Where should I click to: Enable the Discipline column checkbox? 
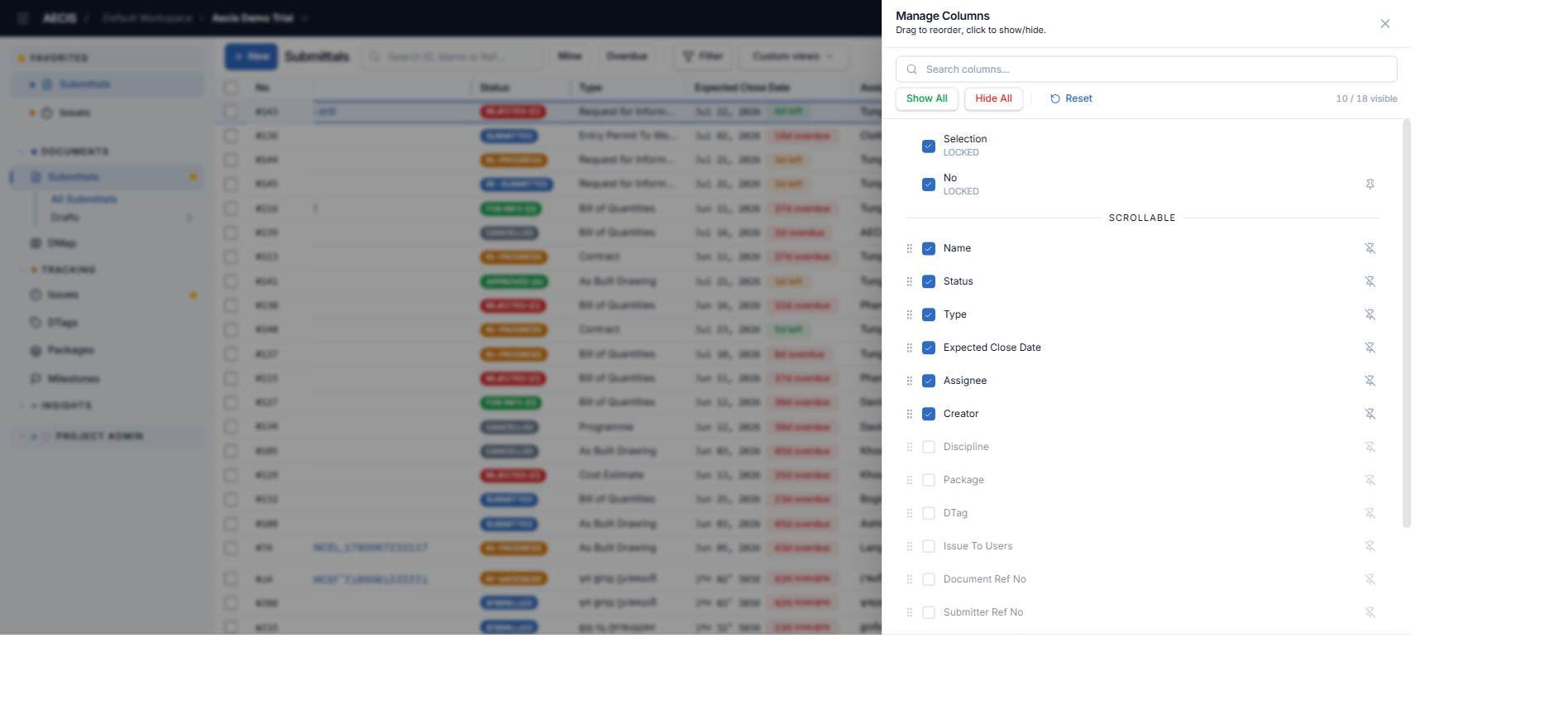[x=929, y=447]
